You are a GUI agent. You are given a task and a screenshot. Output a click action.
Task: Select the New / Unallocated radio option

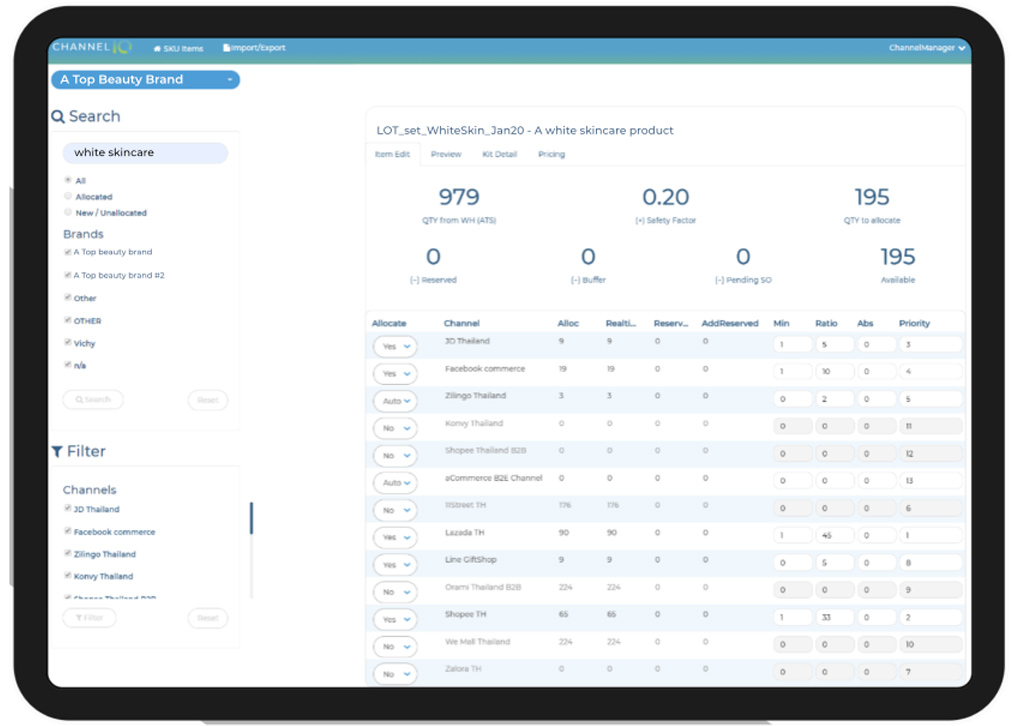pyautogui.click(x=68, y=213)
